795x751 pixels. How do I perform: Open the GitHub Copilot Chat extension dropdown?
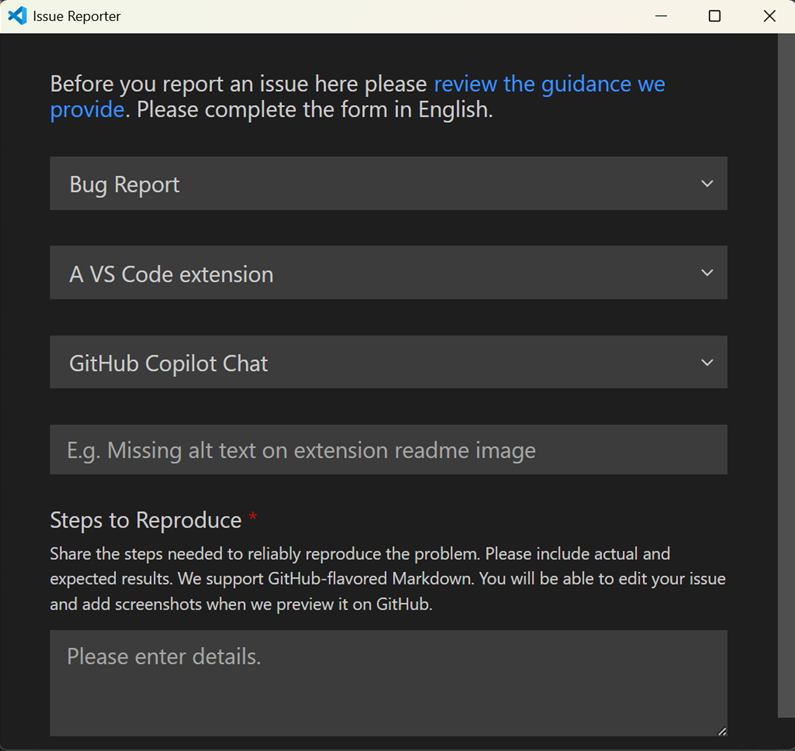(388, 363)
